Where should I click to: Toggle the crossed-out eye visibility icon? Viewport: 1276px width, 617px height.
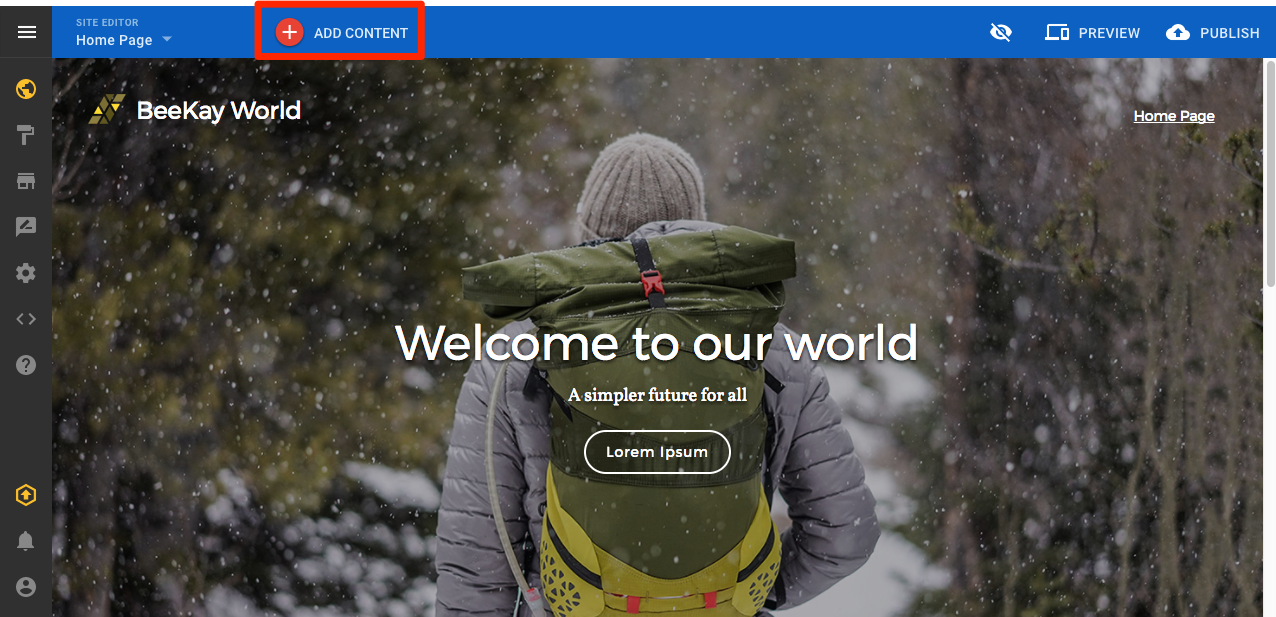pyautogui.click(x=1000, y=33)
